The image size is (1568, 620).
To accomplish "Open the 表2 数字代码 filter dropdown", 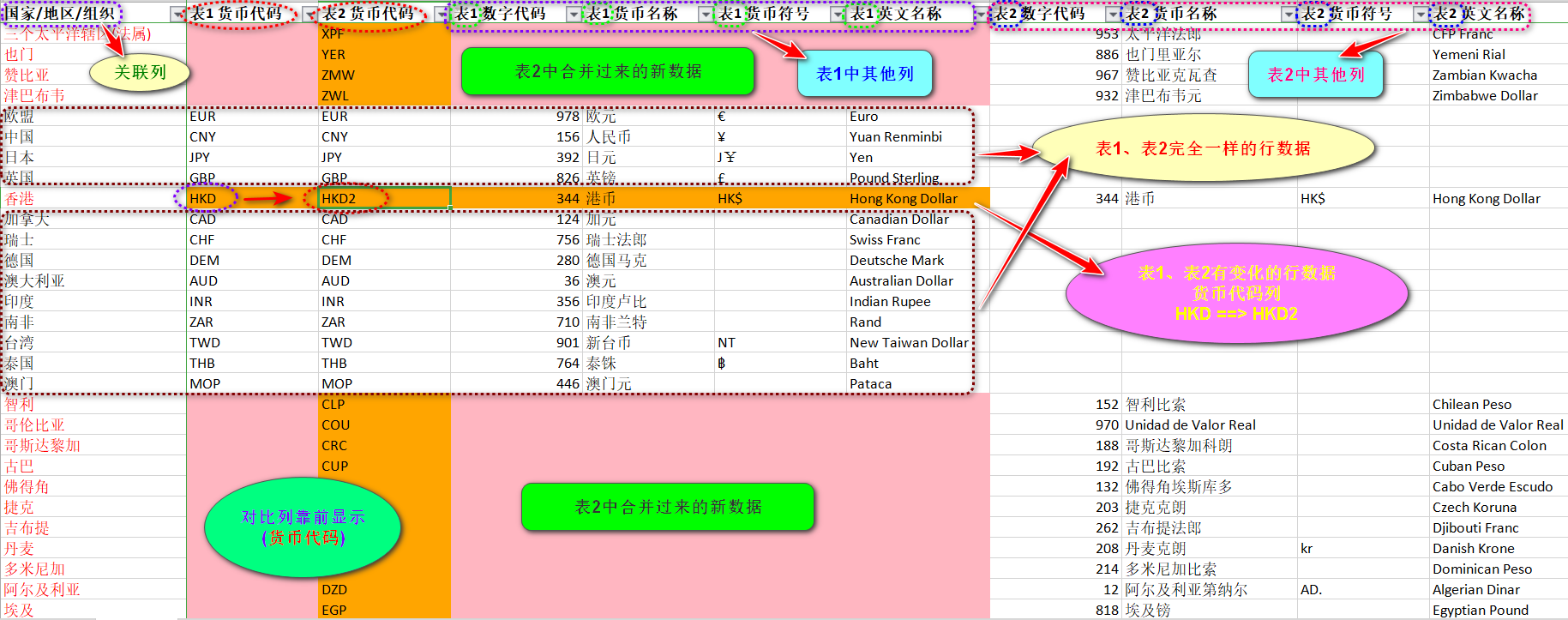I will [1113, 15].
